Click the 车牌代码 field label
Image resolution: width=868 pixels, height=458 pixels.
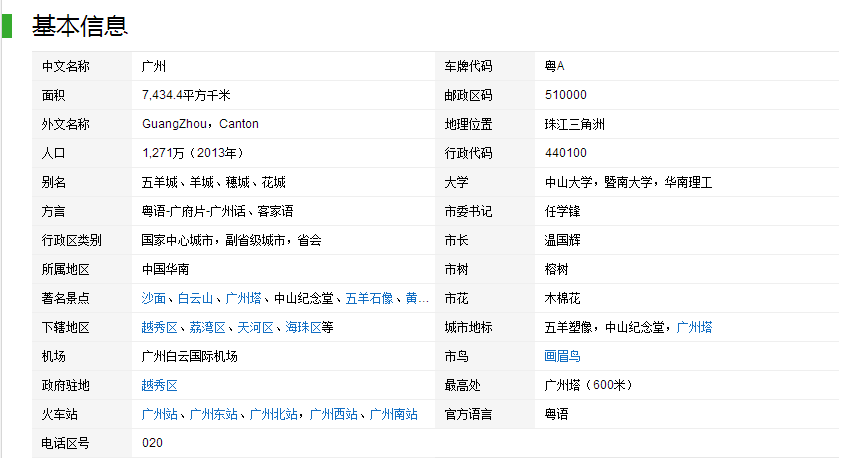(x=468, y=66)
